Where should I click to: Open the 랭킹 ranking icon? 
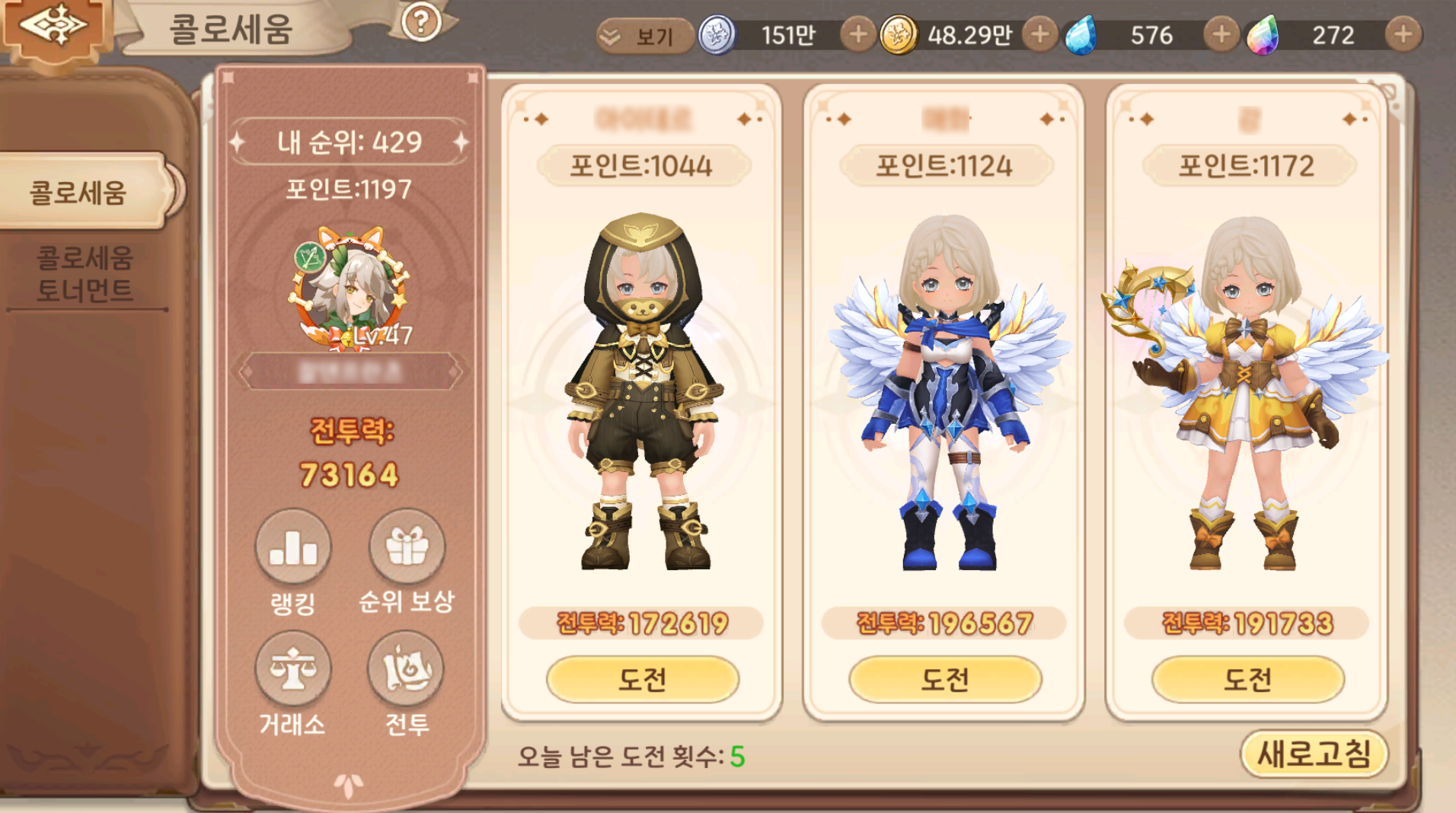click(292, 547)
